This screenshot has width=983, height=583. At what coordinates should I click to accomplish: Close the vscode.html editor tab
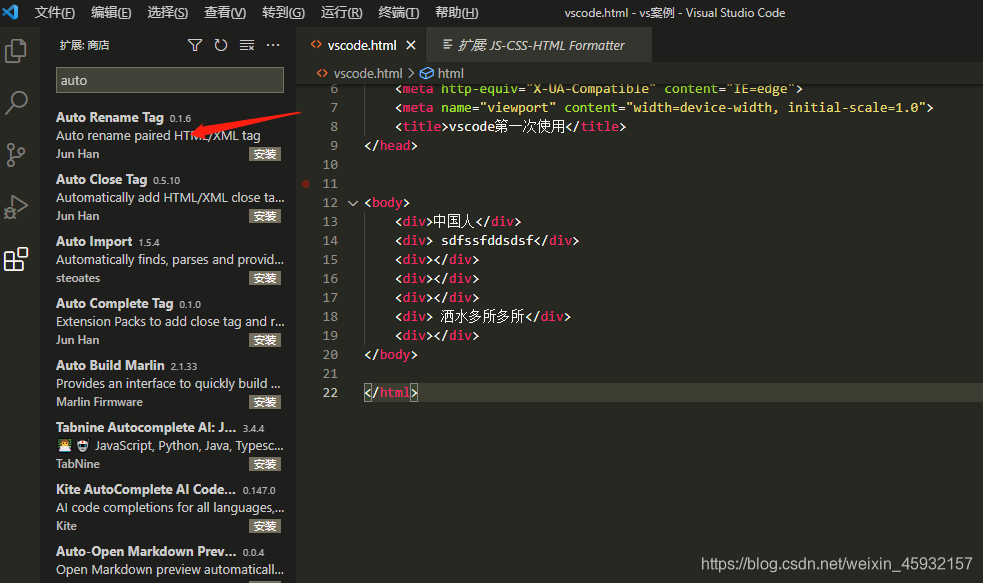pyautogui.click(x=411, y=45)
